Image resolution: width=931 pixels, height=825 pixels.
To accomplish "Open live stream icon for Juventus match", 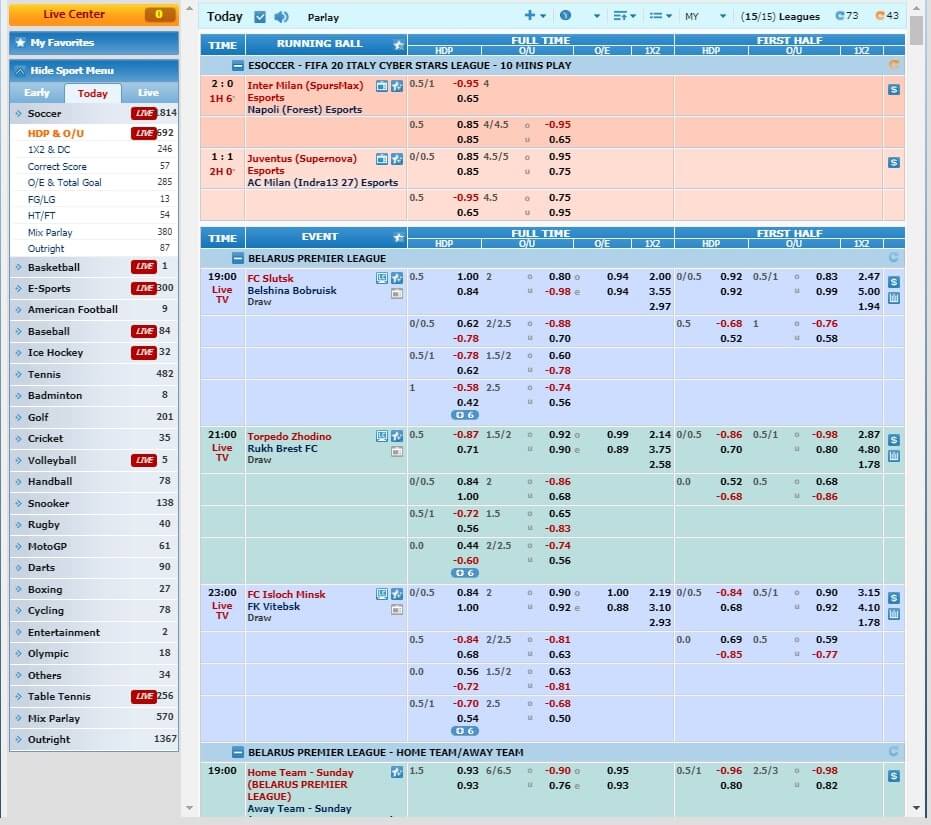I will pos(382,159).
